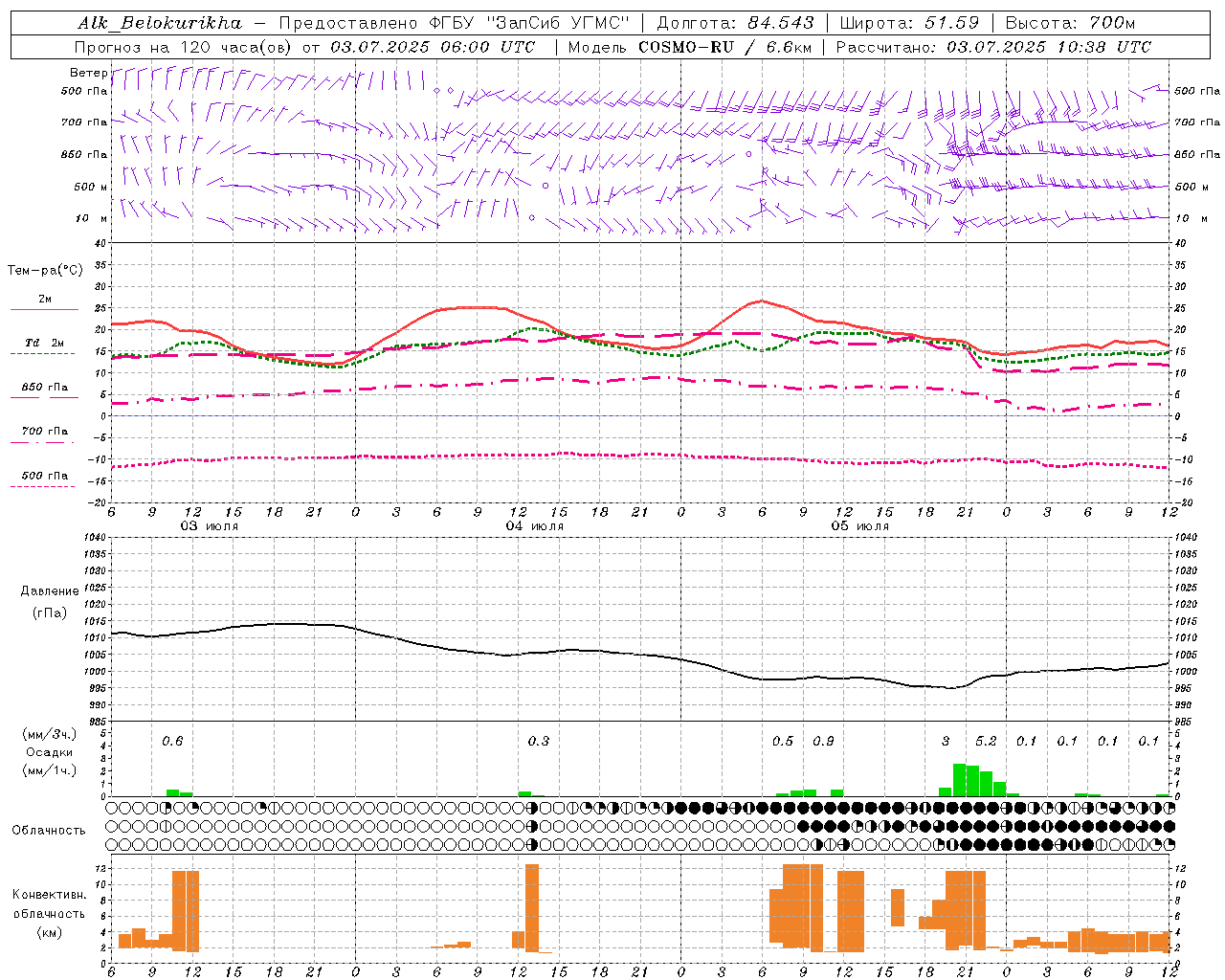The height and width of the screenshot is (980, 1225).
Task: Click the 0.6 precipitation total value
Action: tap(172, 741)
